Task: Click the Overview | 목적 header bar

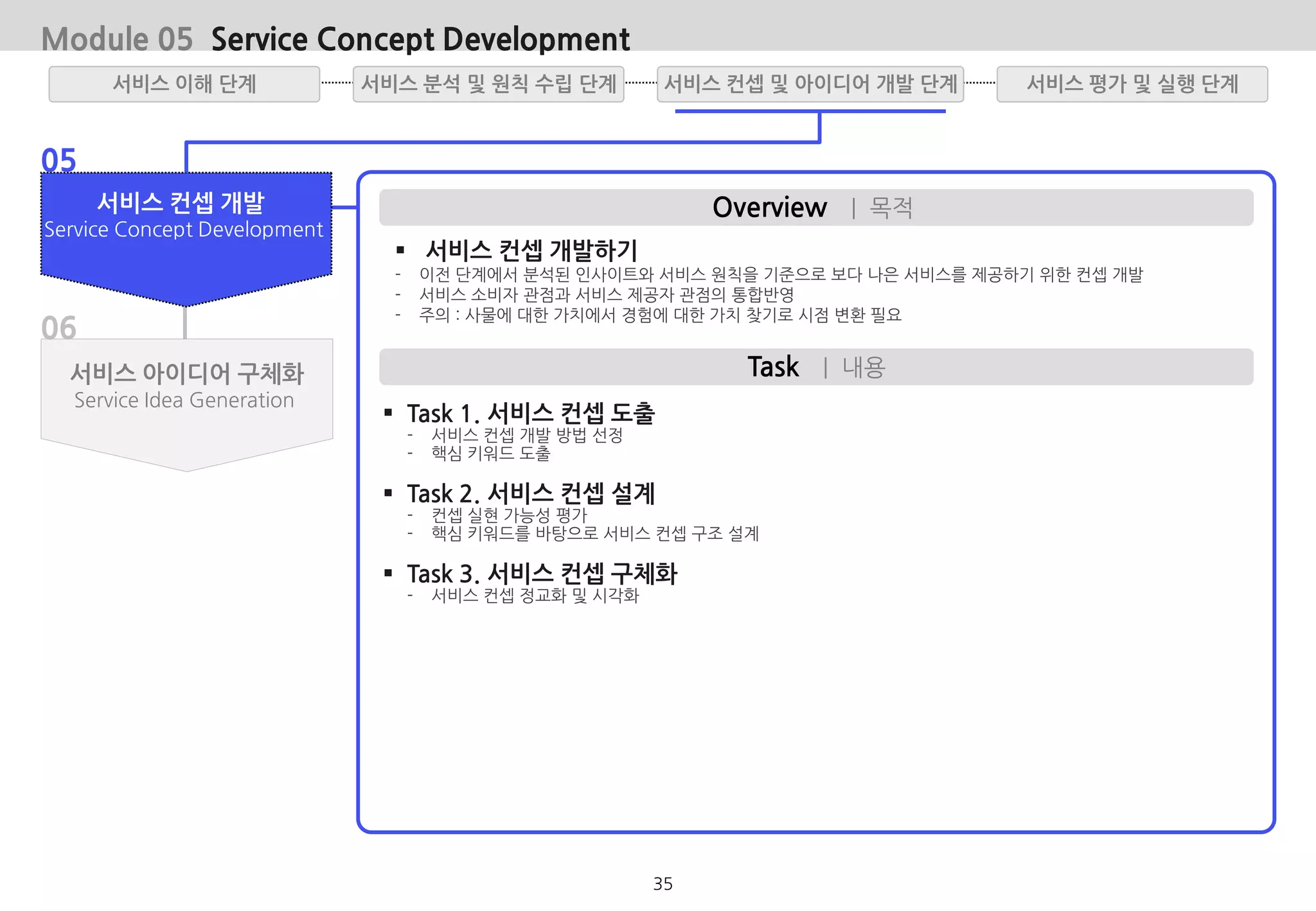Action: [816, 208]
